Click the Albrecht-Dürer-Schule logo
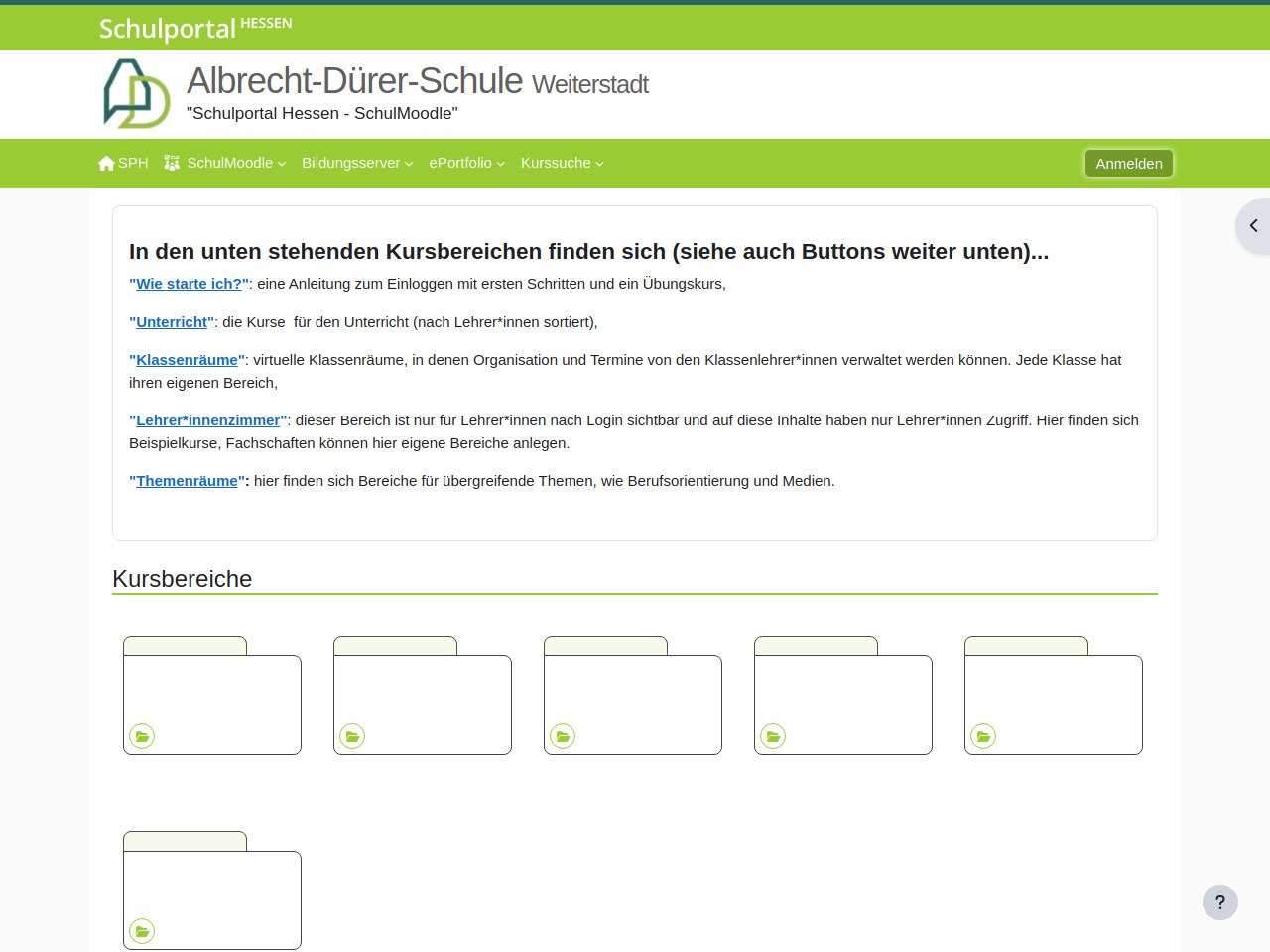 [x=137, y=93]
